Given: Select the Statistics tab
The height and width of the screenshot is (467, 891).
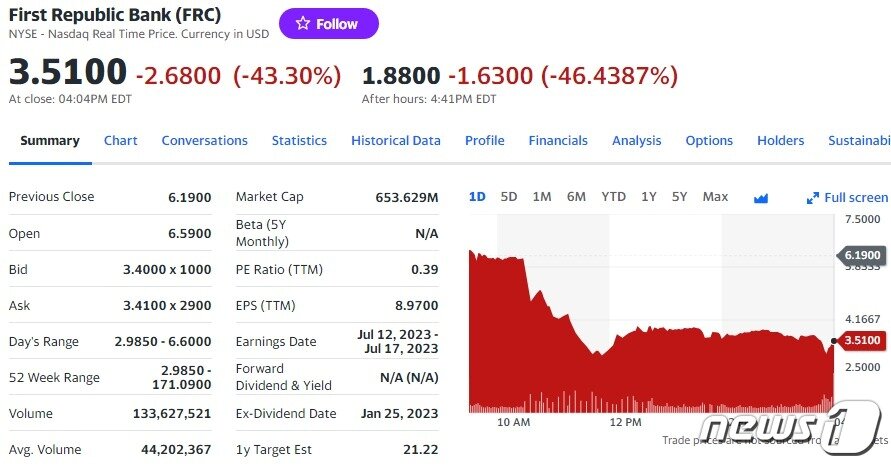Looking at the screenshot, I should [x=299, y=141].
